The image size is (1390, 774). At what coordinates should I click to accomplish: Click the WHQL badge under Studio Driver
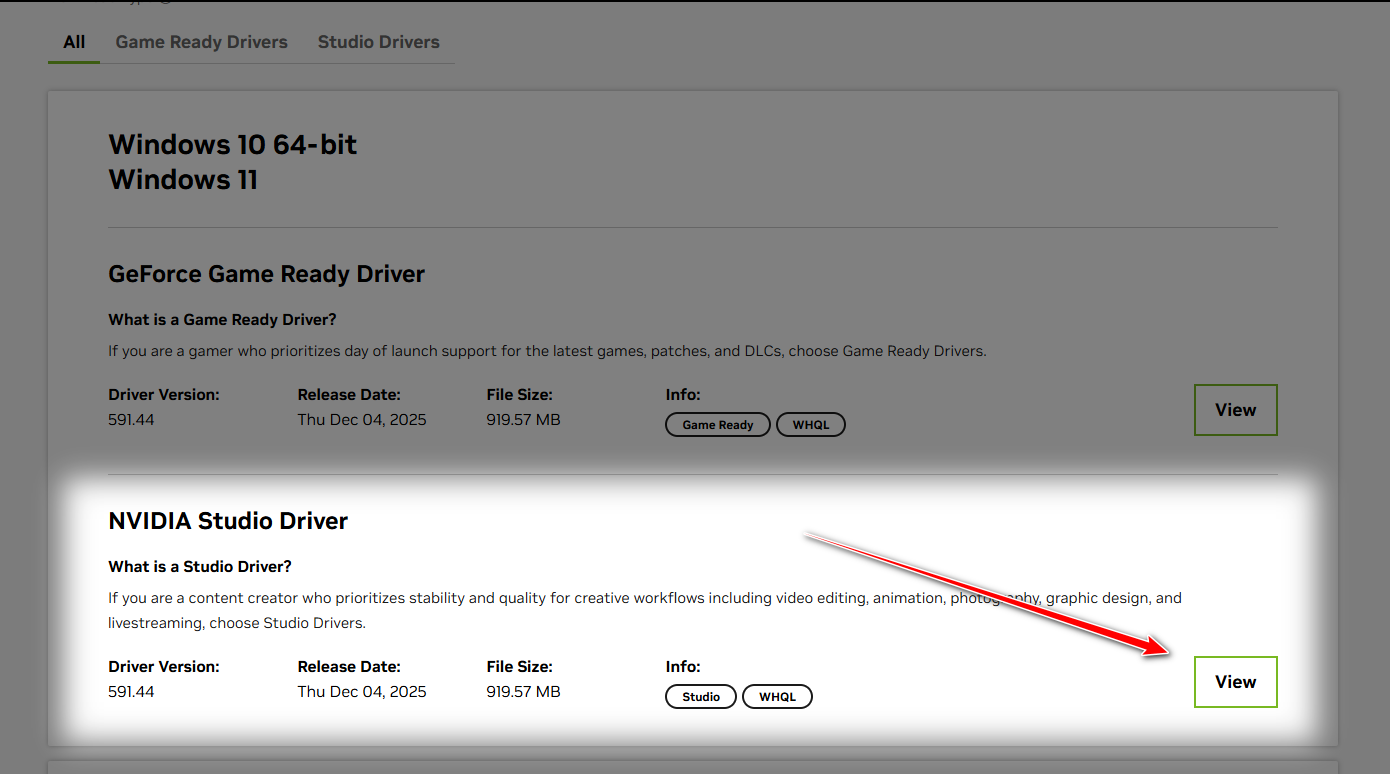click(x=777, y=697)
